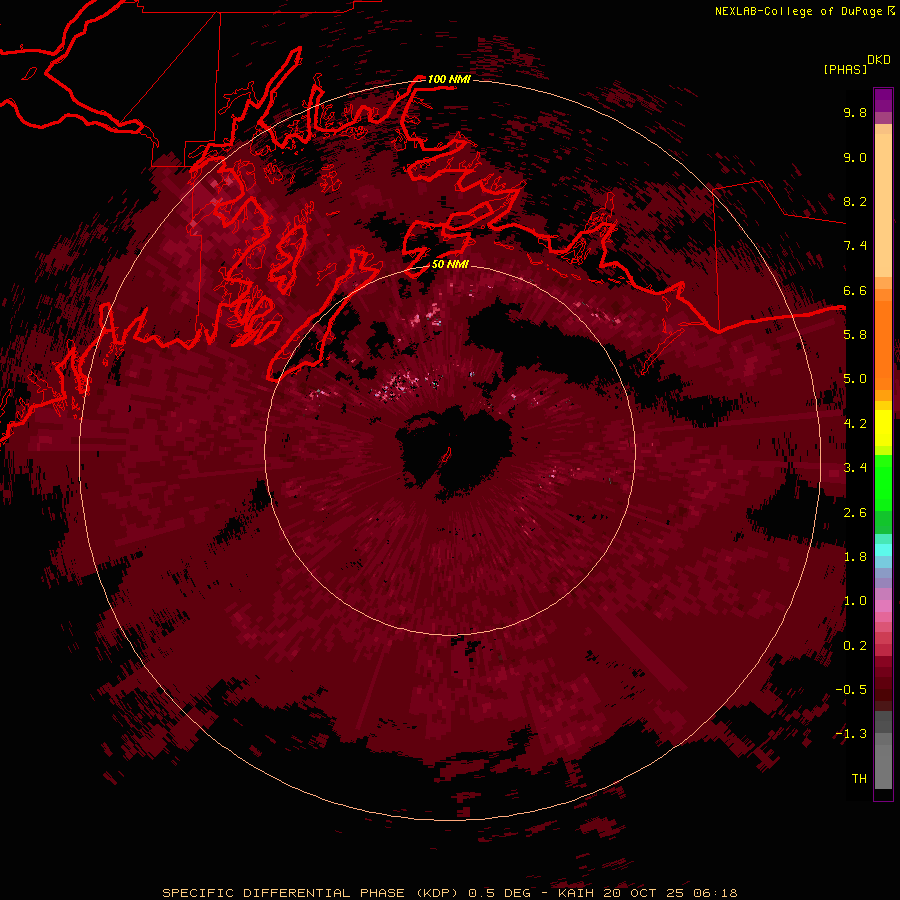Click the cyan color band of the scale
Image resolution: width=900 pixels, height=900 pixels.
883,549
